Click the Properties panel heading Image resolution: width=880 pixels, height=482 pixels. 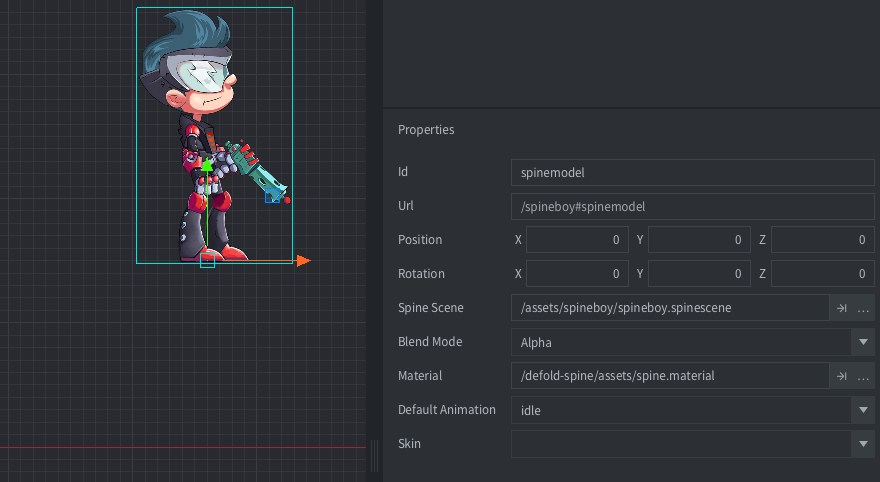pyautogui.click(x=426, y=130)
